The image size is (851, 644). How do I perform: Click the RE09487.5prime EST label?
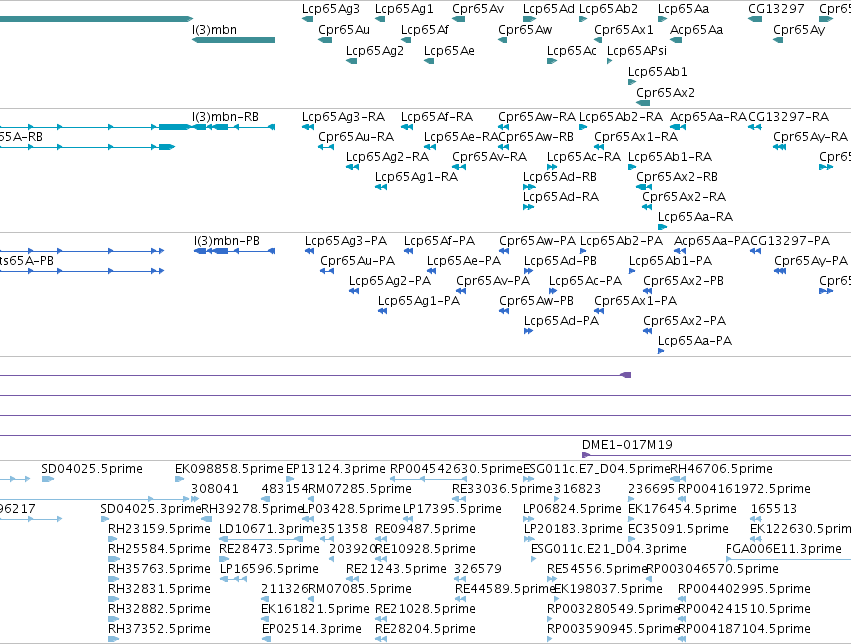click(x=425, y=529)
